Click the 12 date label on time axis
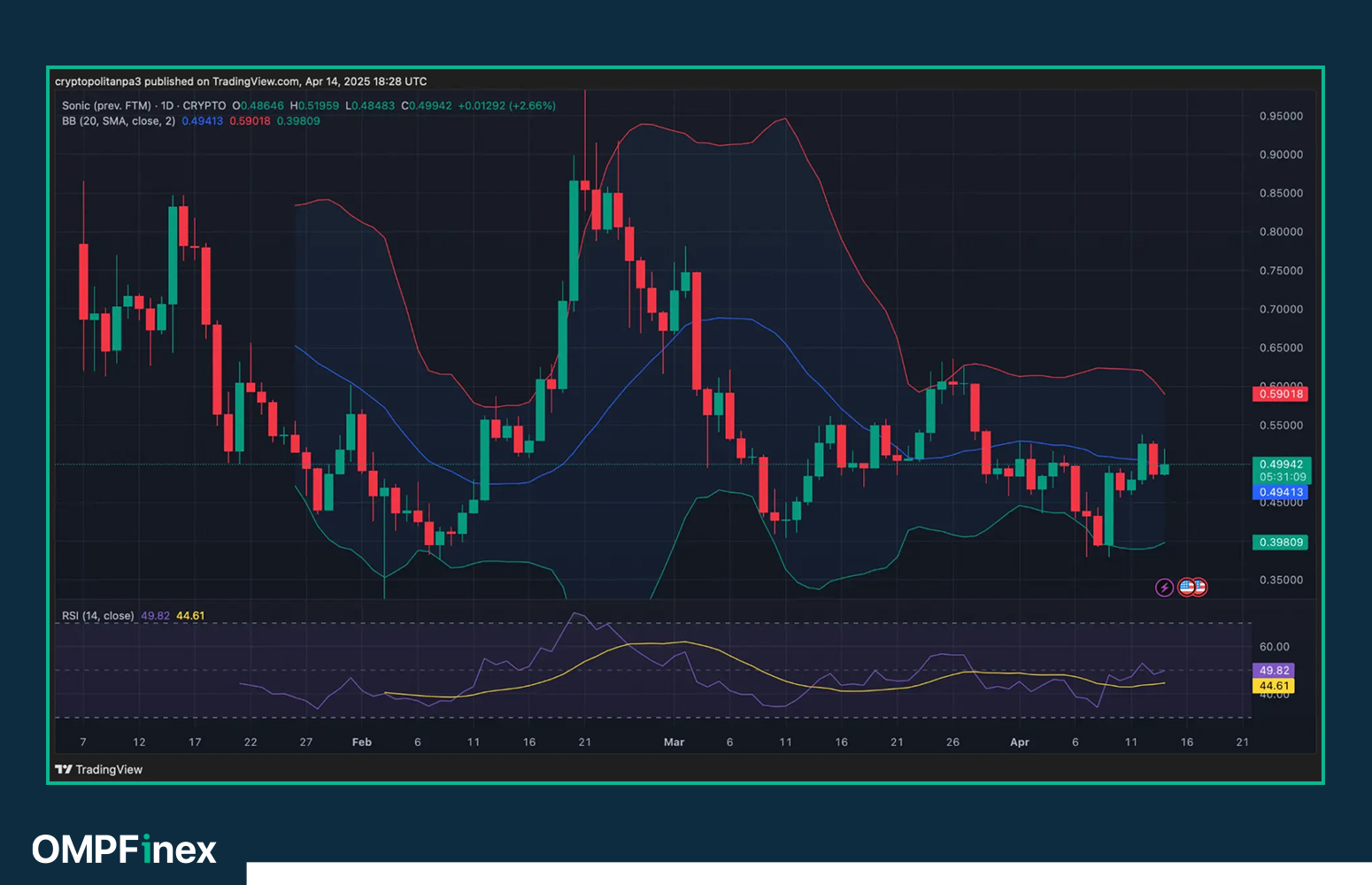 139,743
